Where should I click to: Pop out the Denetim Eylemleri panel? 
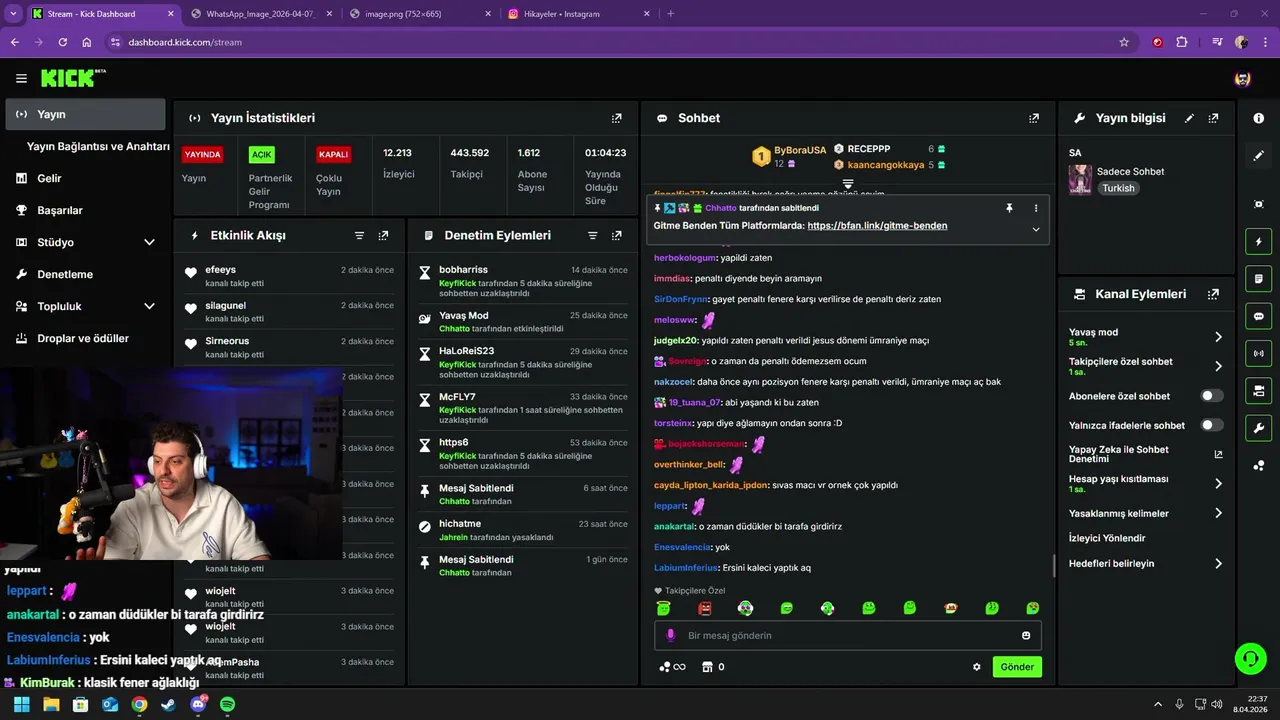[x=616, y=236]
